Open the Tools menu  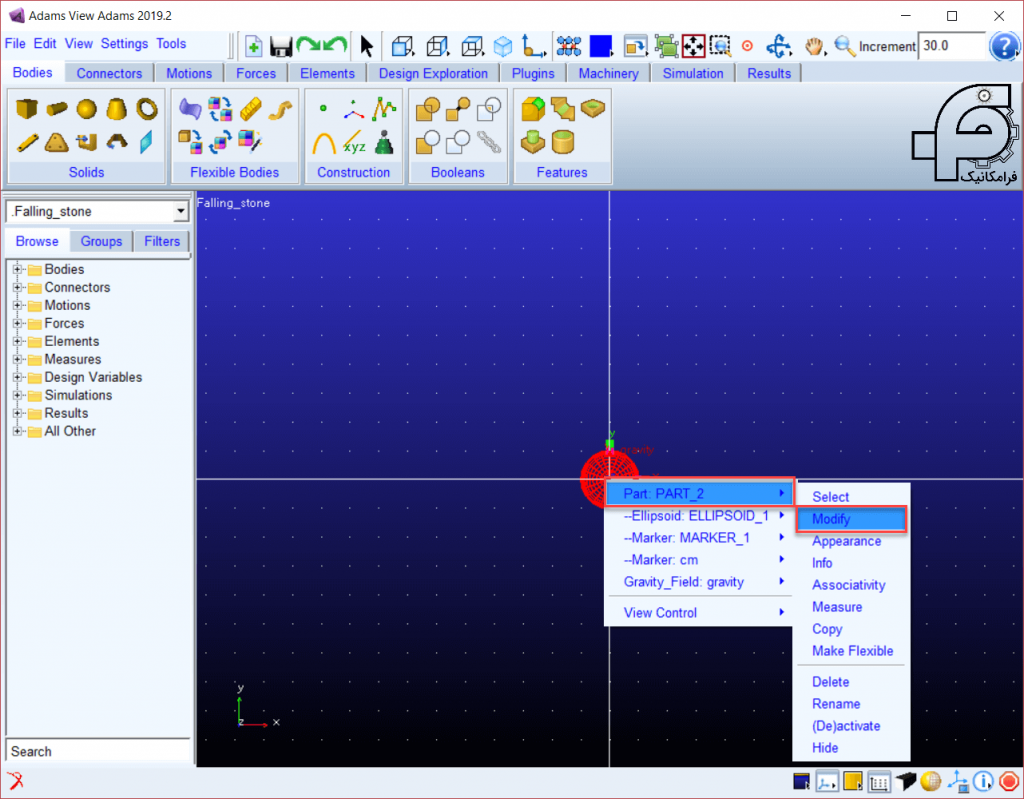pyautogui.click(x=171, y=44)
